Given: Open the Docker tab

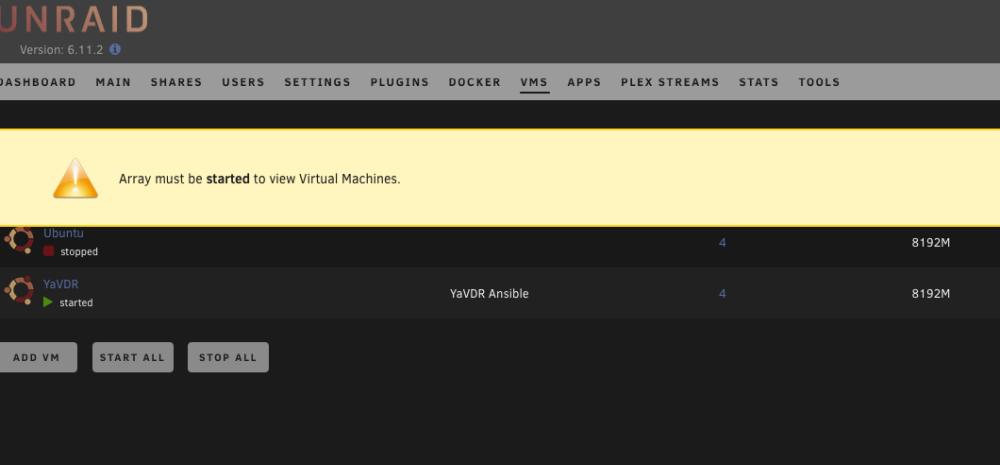Looking at the screenshot, I should pyautogui.click(x=474, y=82).
